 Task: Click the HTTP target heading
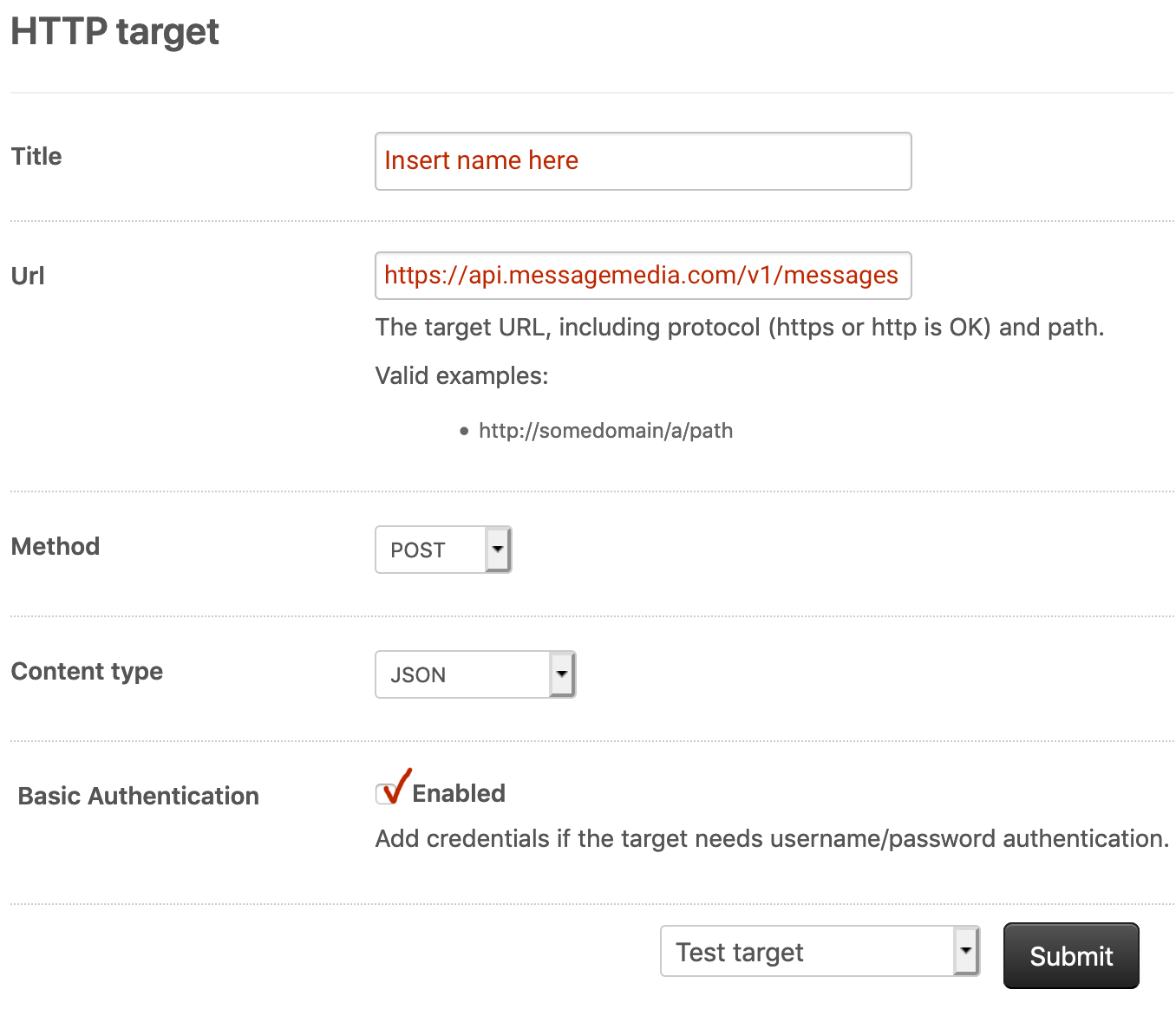(x=114, y=31)
